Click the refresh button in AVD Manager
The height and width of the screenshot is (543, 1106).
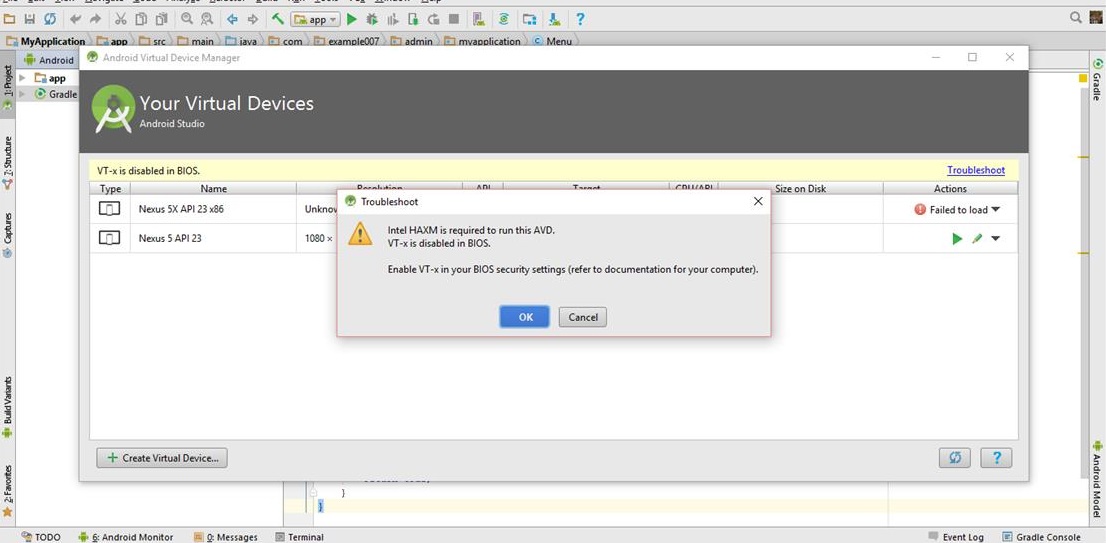click(954, 458)
